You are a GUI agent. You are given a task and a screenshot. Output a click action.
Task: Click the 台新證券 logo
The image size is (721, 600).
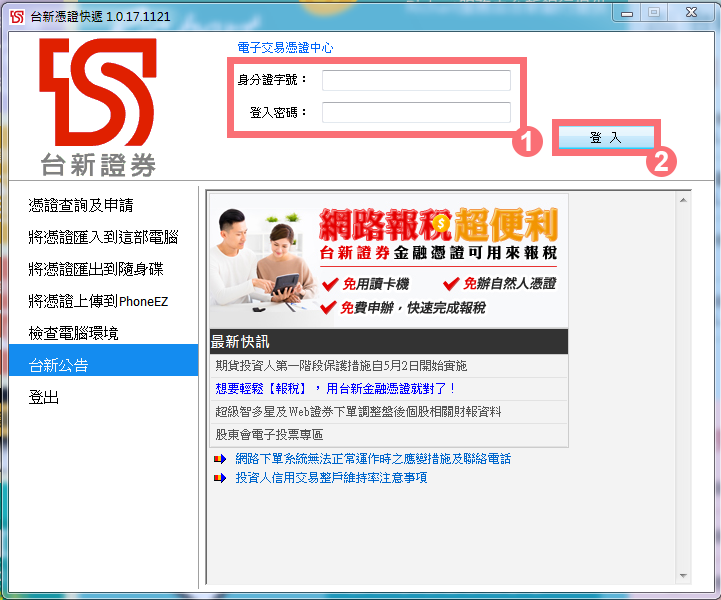click(98, 108)
